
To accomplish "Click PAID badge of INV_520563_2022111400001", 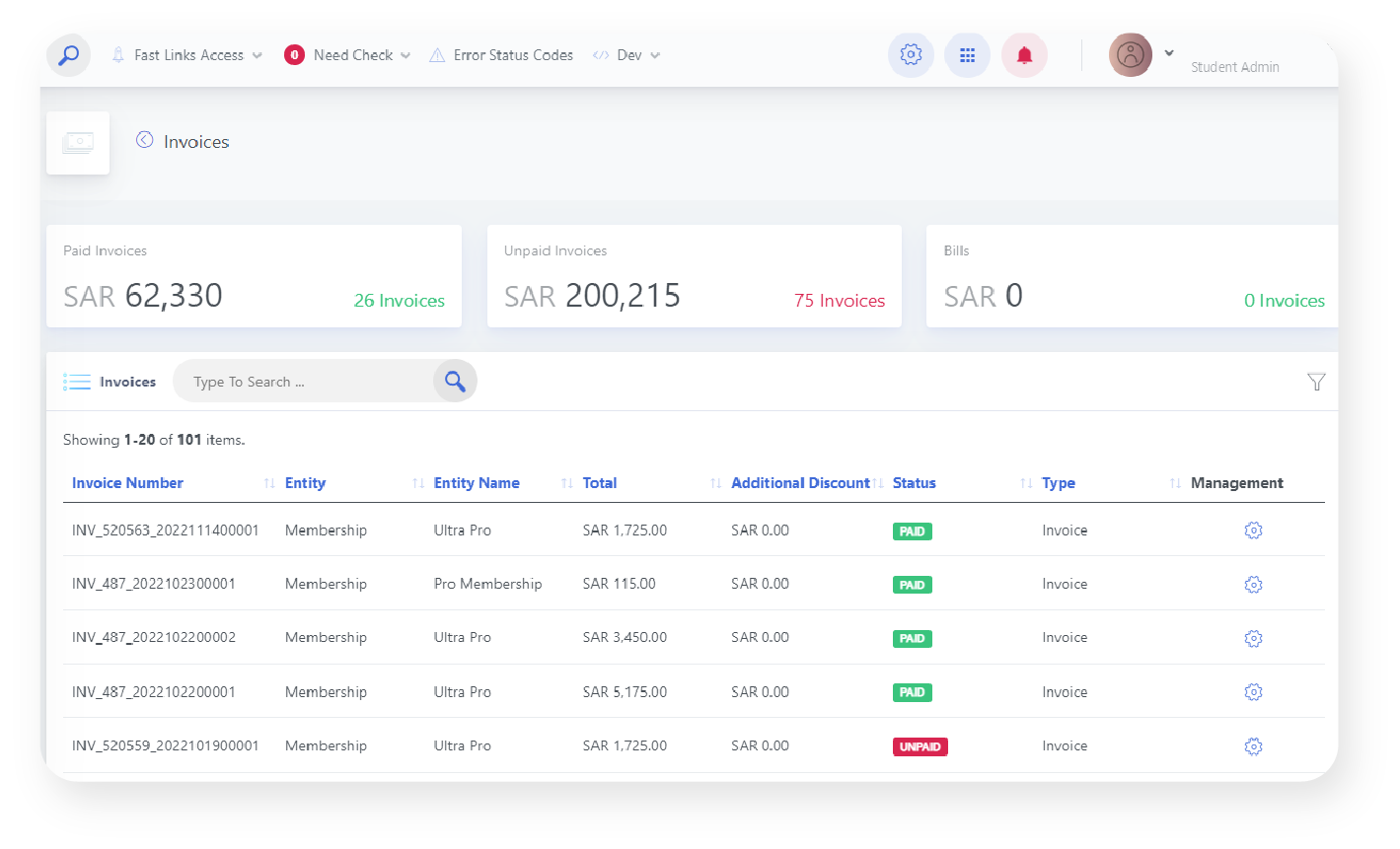I will [913, 531].
